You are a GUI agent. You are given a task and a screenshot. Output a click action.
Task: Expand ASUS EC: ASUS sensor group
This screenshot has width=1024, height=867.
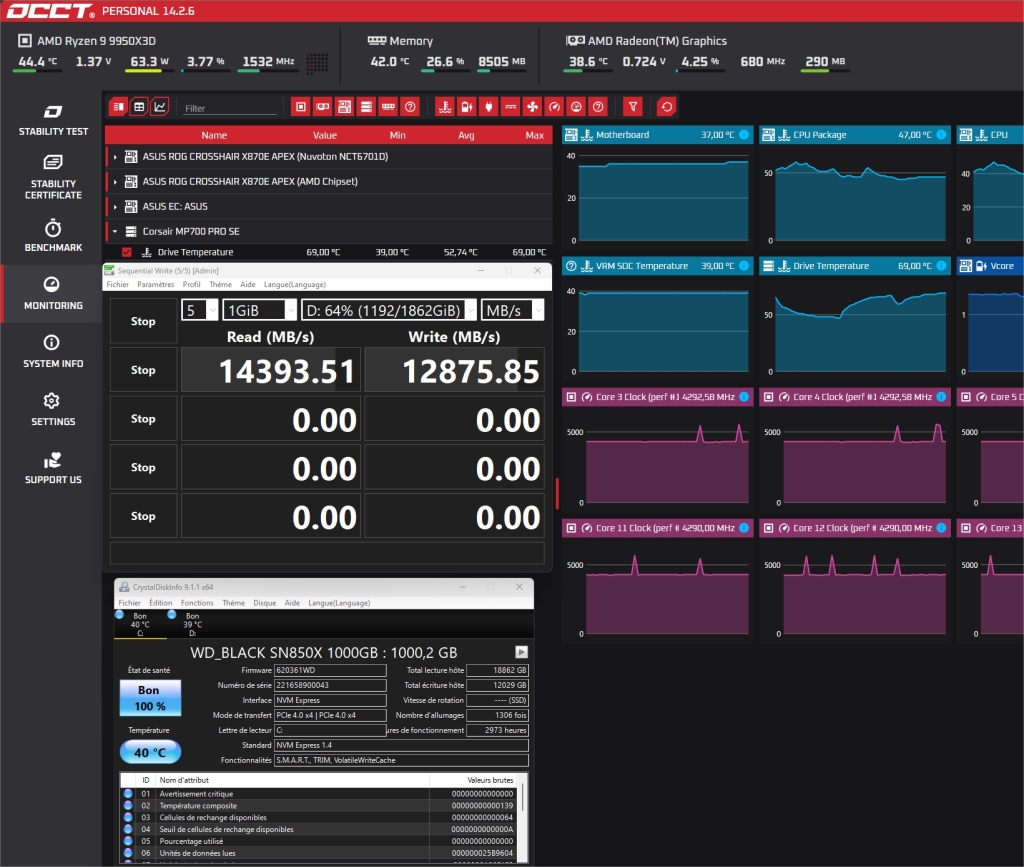tap(116, 207)
